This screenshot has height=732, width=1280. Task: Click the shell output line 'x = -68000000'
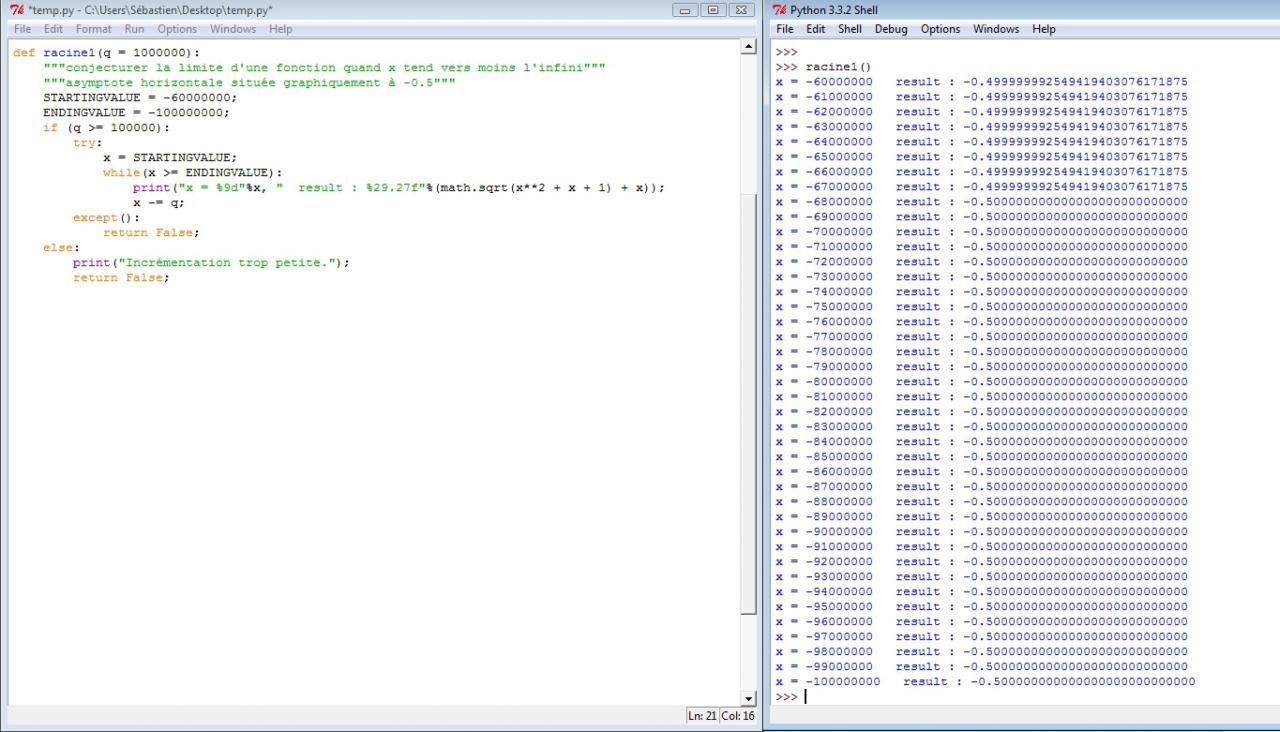(981, 202)
